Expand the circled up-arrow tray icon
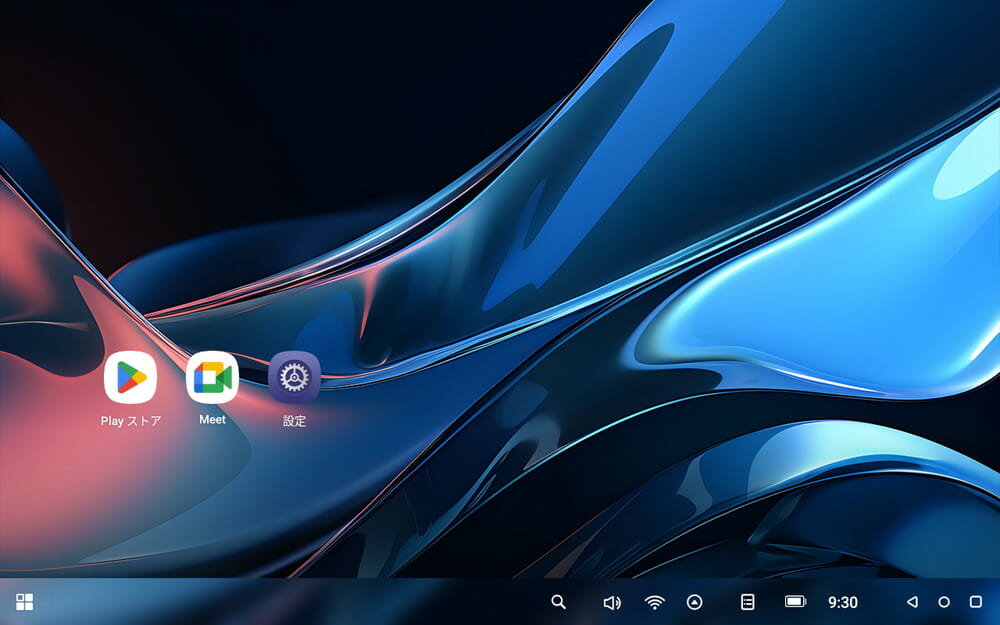This screenshot has height=625, width=1000. [x=695, y=602]
